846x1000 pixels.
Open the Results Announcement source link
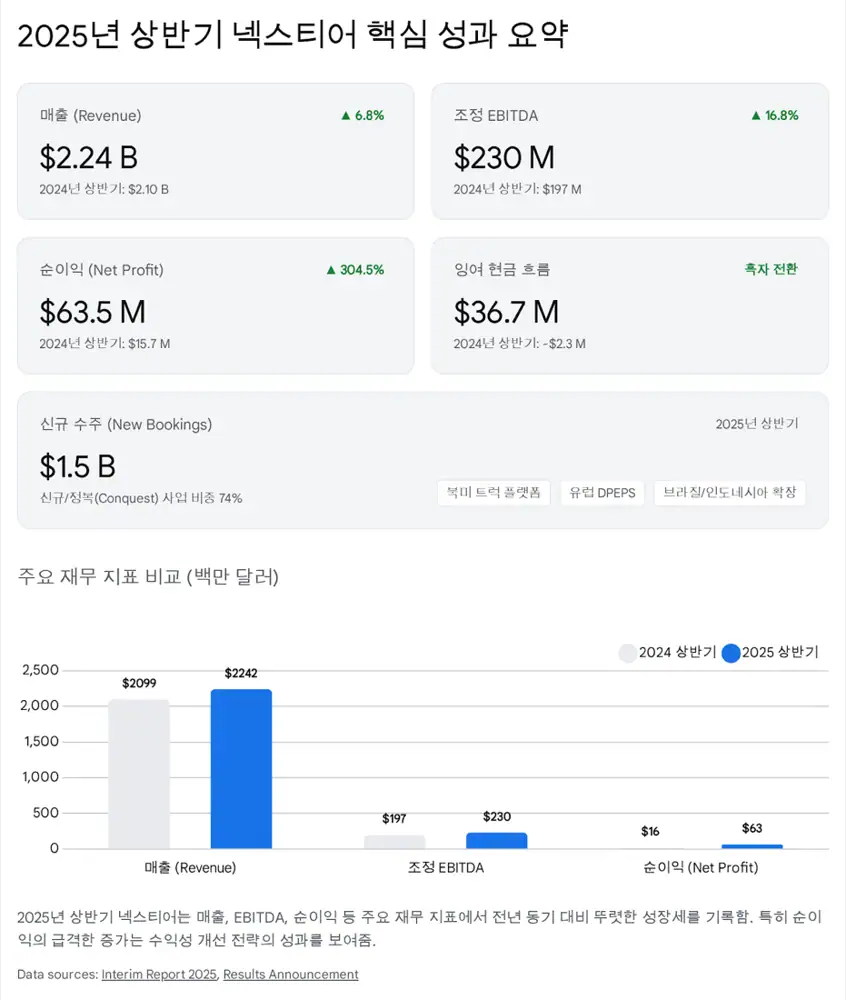pyautogui.click(x=291, y=974)
